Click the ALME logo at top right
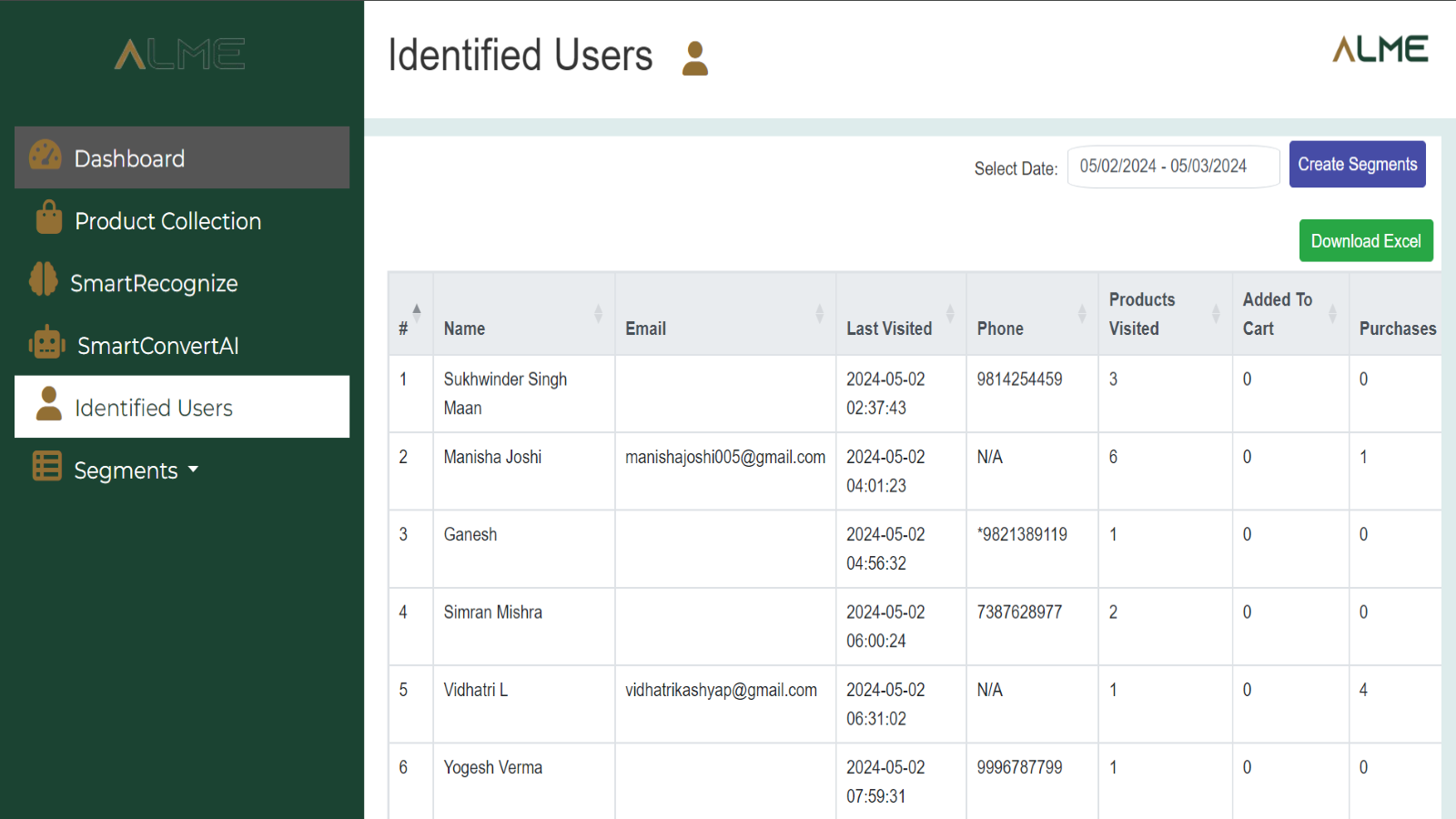Screen dimensions: 1456x819 pyautogui.click(x=1380, y=49)
